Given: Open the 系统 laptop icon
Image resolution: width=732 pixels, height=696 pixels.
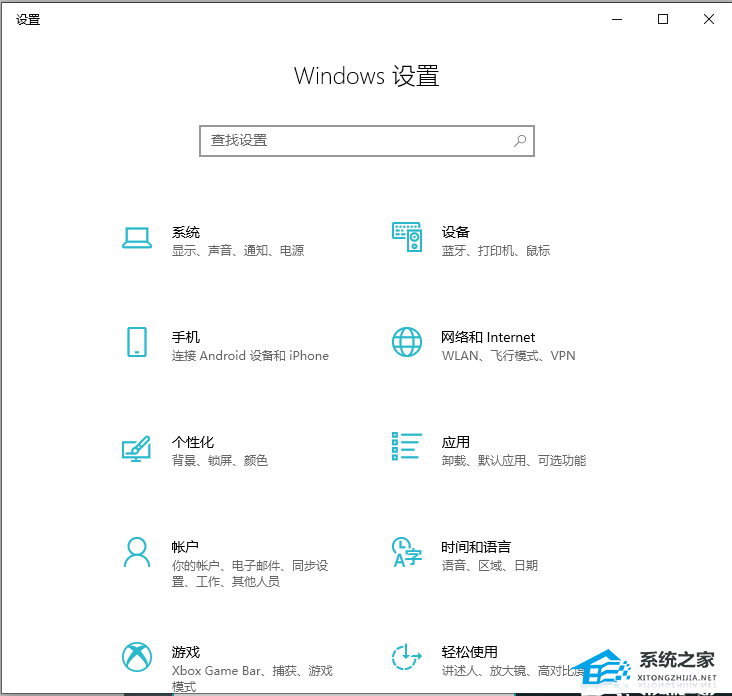Looking at the screenshot, I should pos(137,238).
